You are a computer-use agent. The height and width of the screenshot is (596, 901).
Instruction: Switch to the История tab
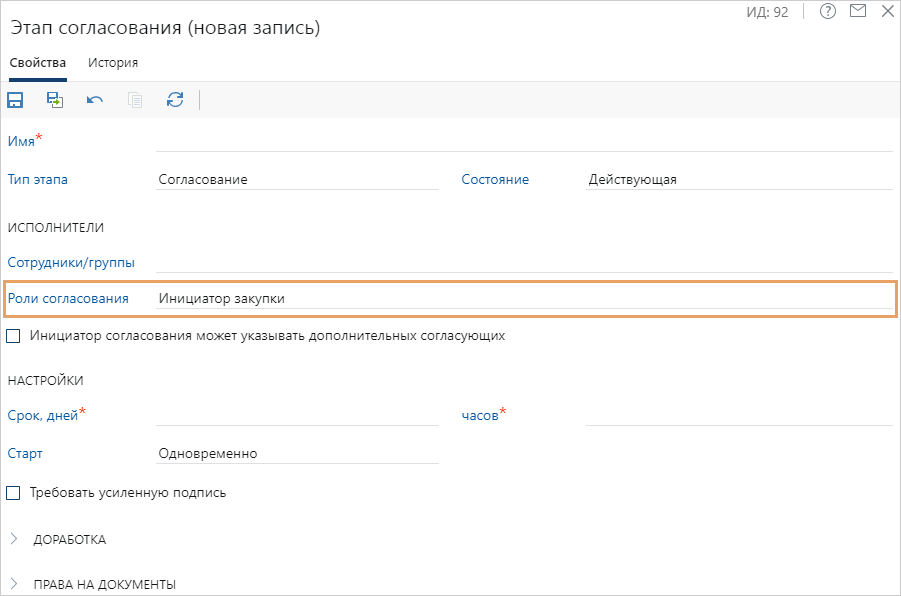(x=112, y=62)
